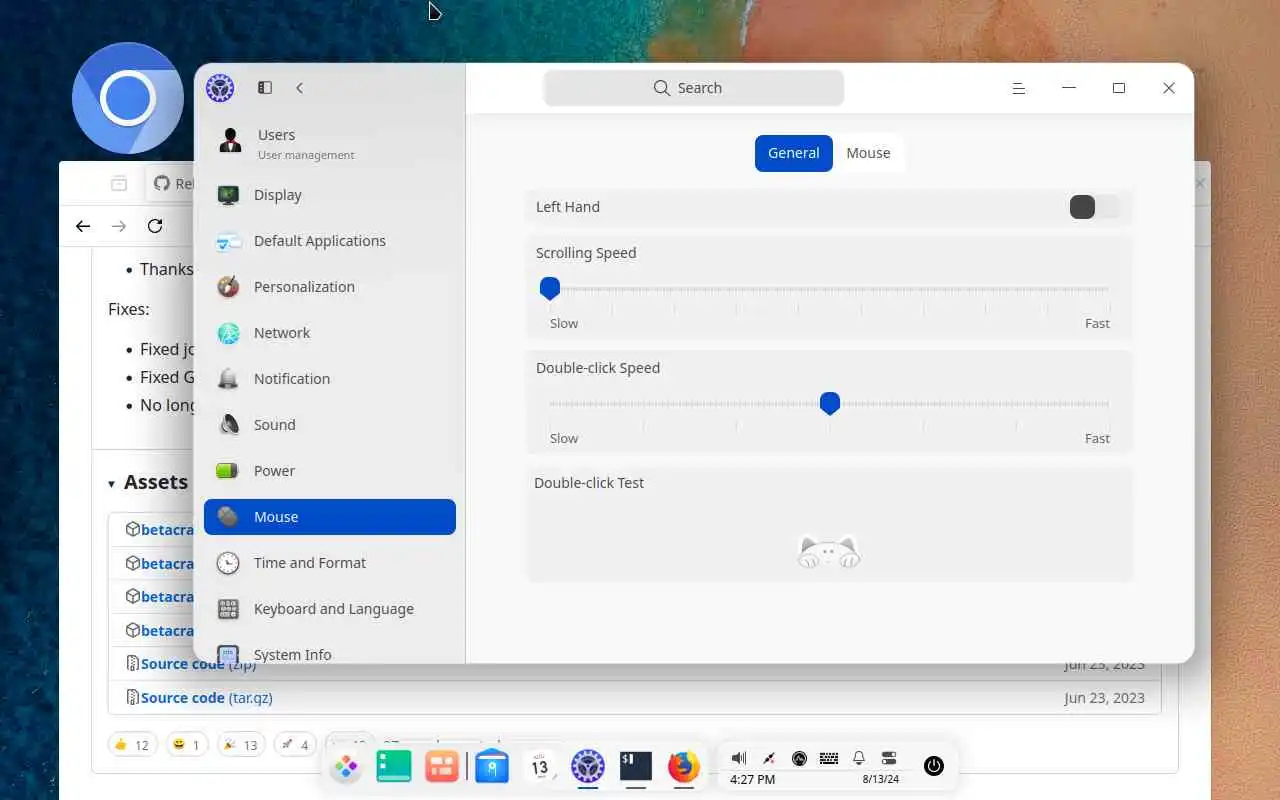Open the green file manager dock icon

[394, 767]
